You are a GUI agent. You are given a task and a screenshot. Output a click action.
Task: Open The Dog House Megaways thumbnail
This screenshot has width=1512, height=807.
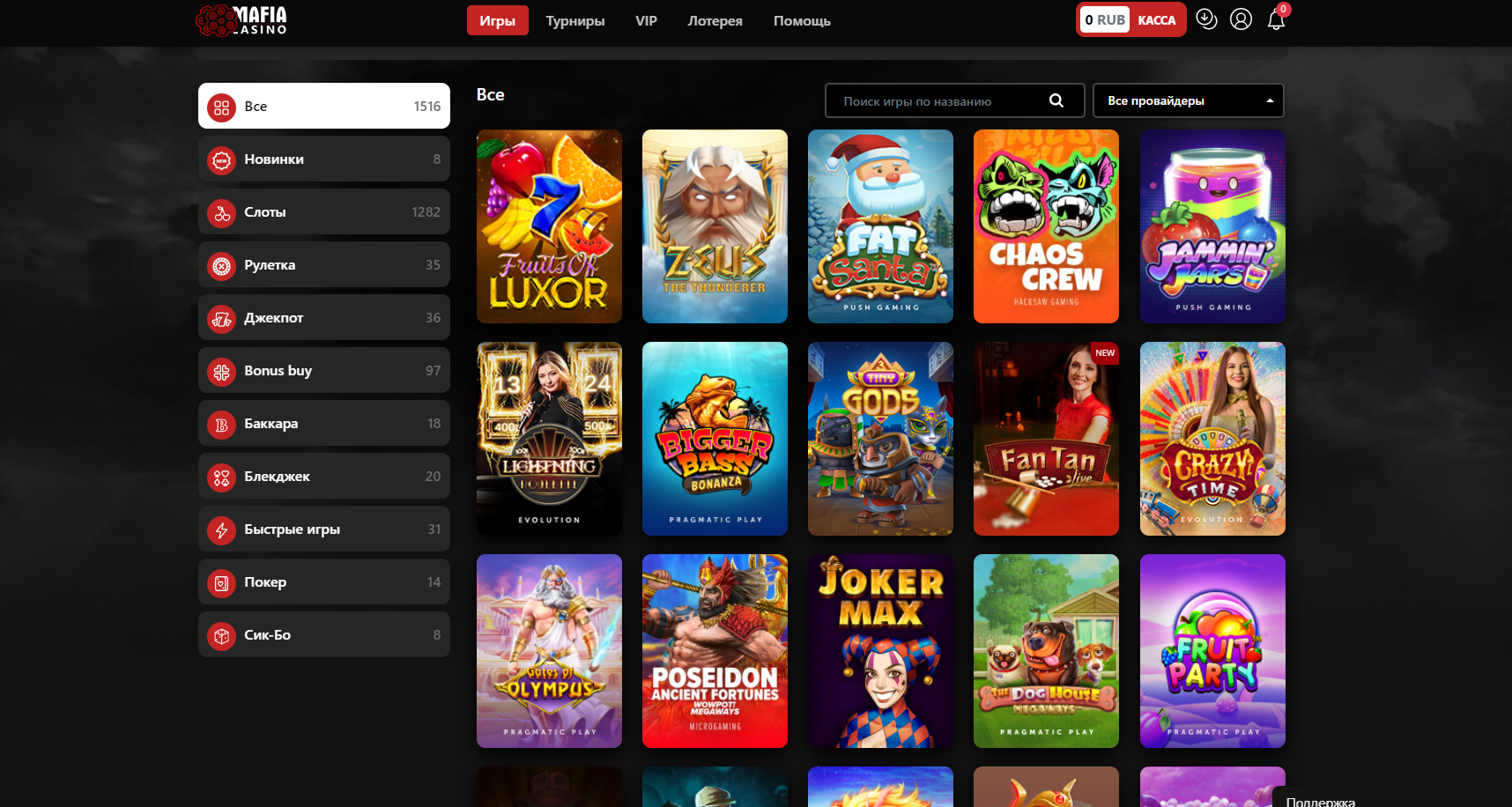(1046, 651)
